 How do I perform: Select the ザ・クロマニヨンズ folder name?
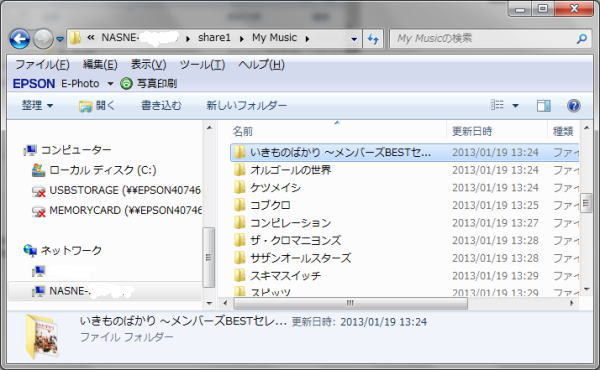pyautogui.click(x=295, y=240)
